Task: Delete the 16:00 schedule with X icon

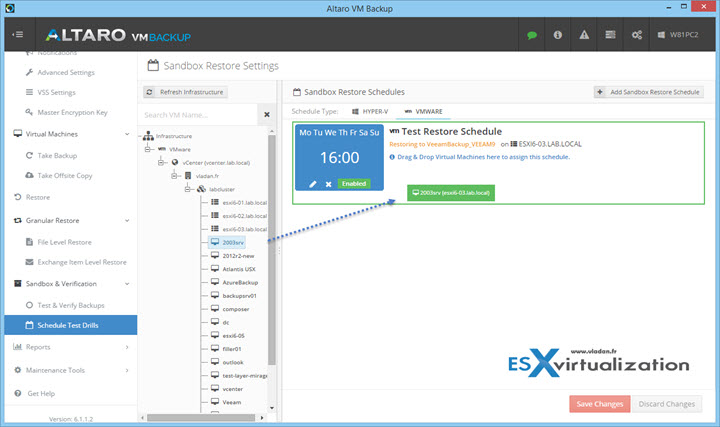Action: coord(328,184)
